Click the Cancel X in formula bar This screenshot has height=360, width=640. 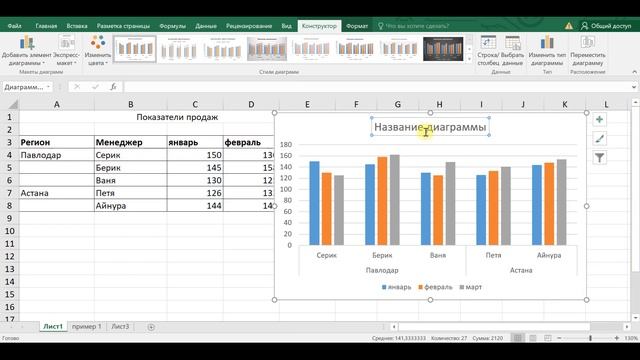tap(77, 87)
